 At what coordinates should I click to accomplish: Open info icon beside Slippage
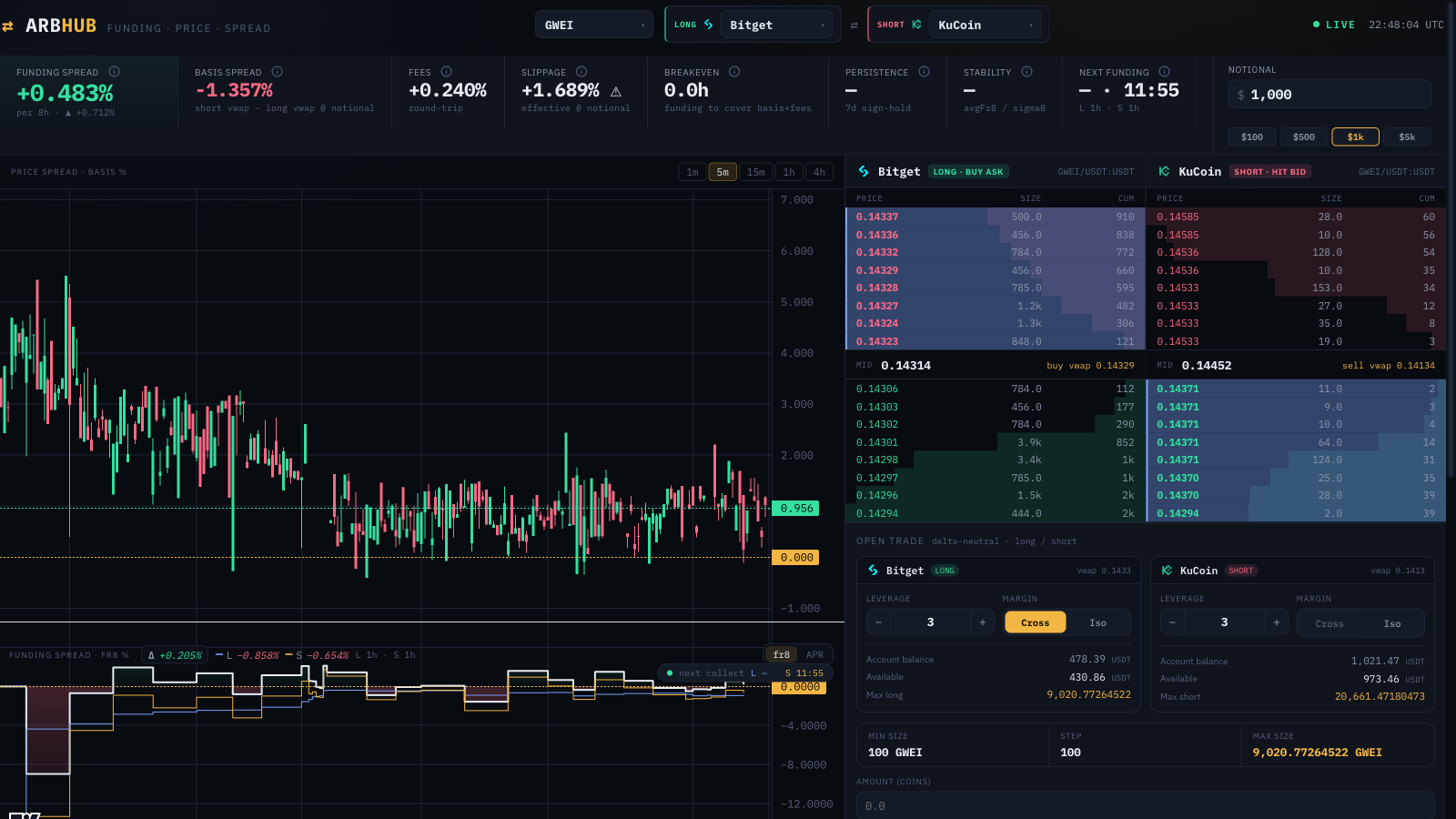581,71
